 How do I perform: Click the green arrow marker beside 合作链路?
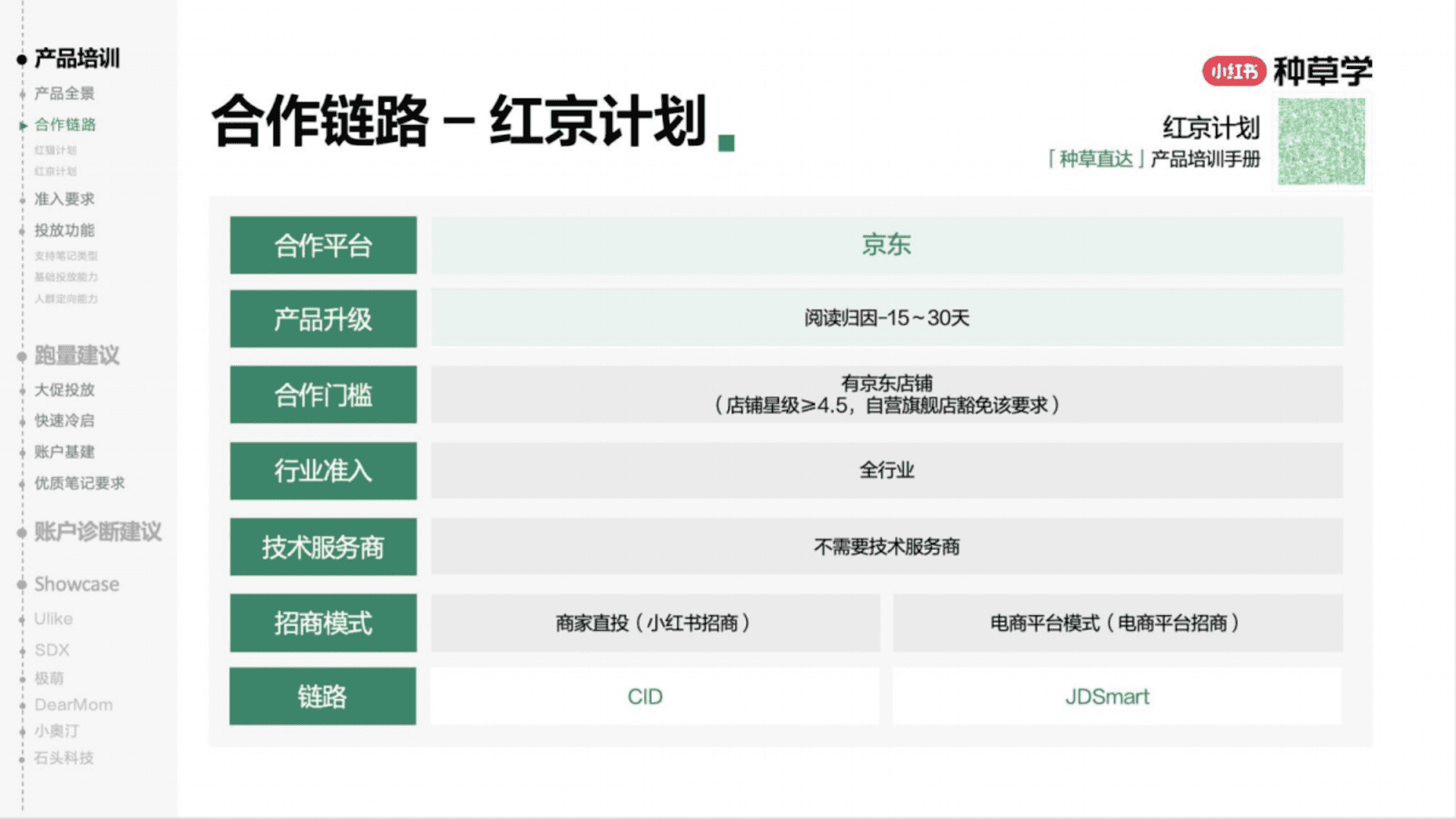[x=23, y=125]
